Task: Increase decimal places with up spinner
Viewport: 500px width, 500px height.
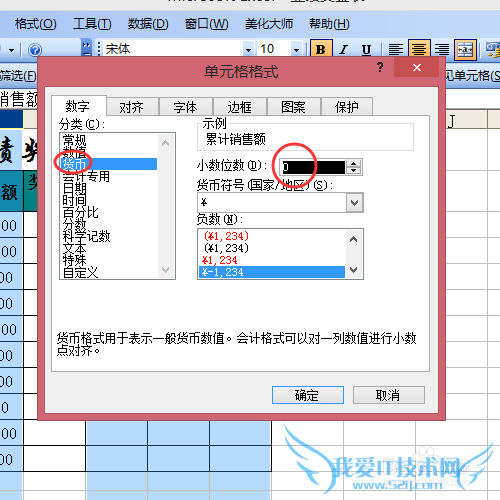Action: [354, 163]
